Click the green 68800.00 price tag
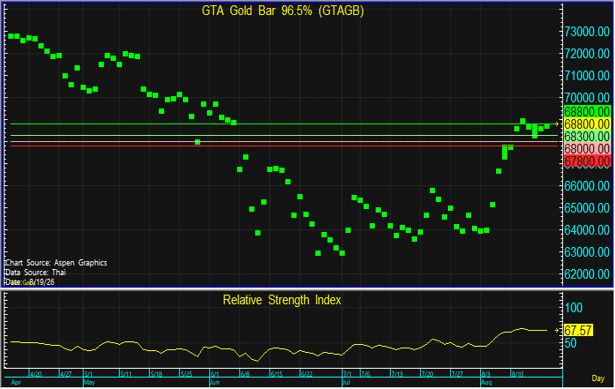615x389 pixels. [587, 111]
